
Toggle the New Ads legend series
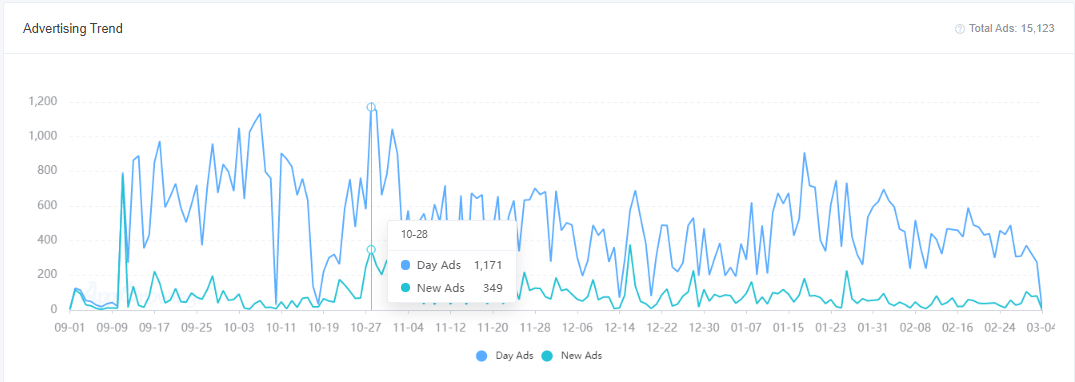coord(571,355)
